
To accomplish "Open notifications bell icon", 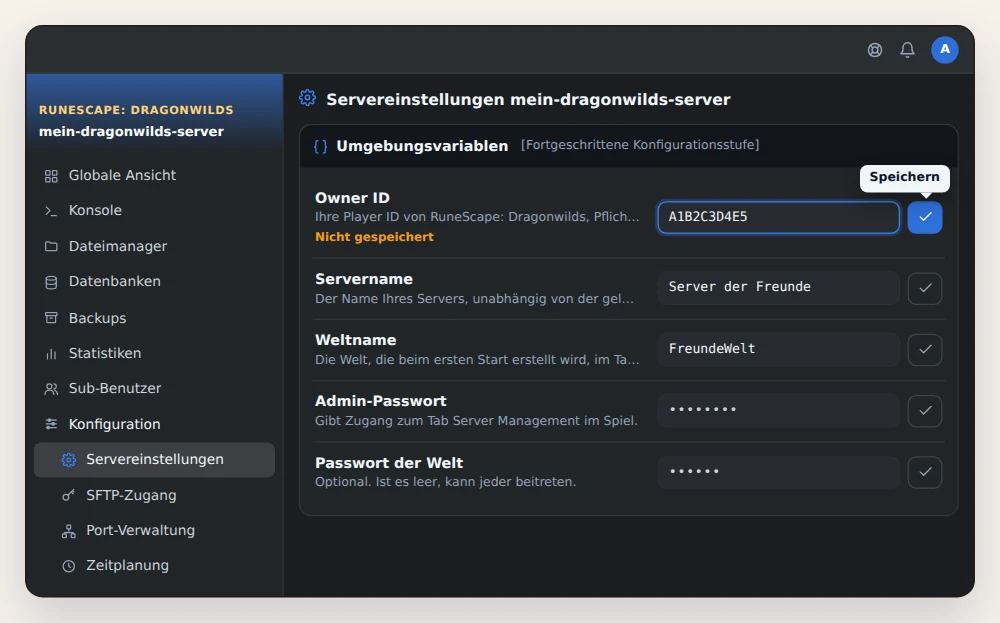I will tap(908, 50).
